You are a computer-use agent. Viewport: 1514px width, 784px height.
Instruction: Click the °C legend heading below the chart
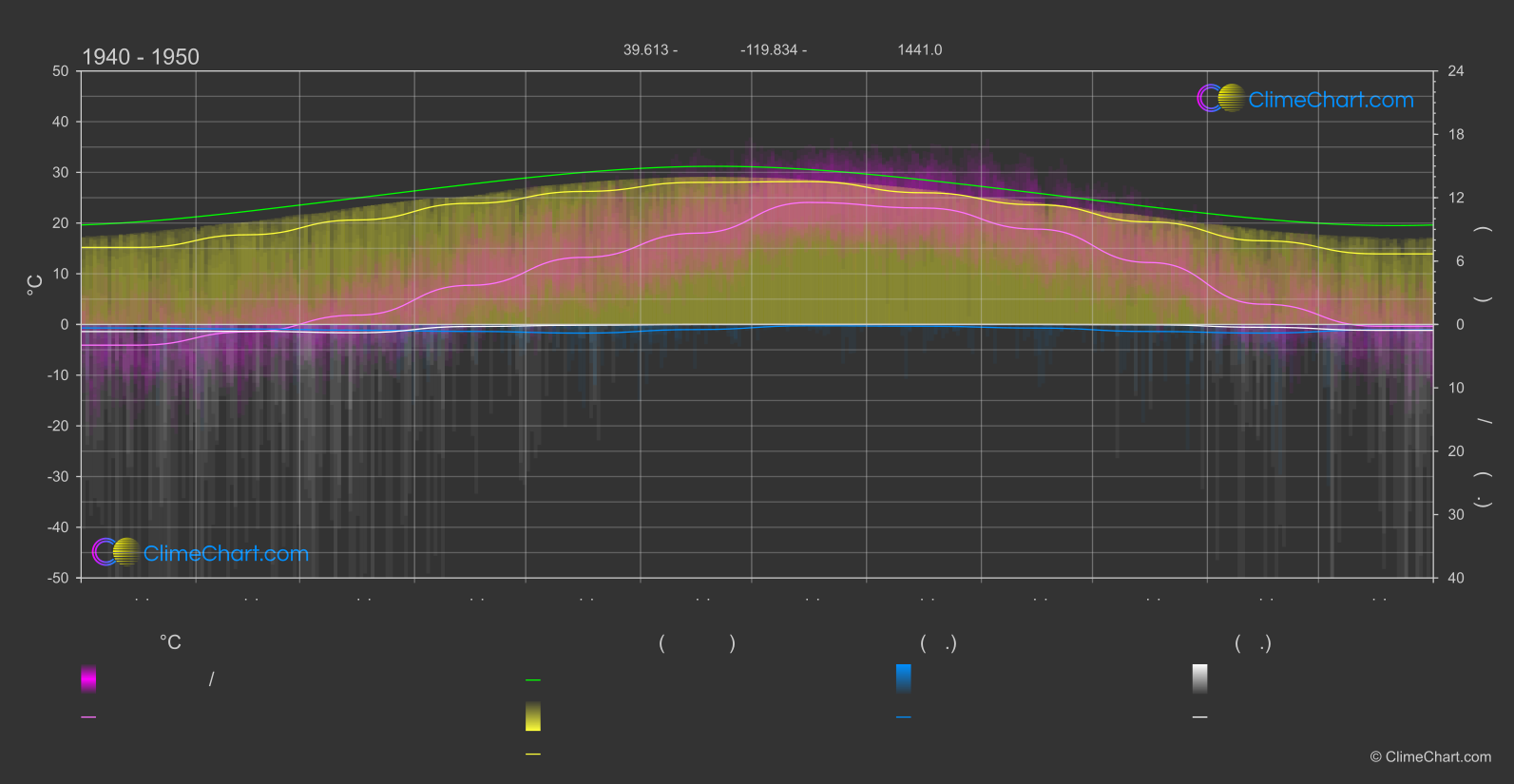[x=170, y=642]
